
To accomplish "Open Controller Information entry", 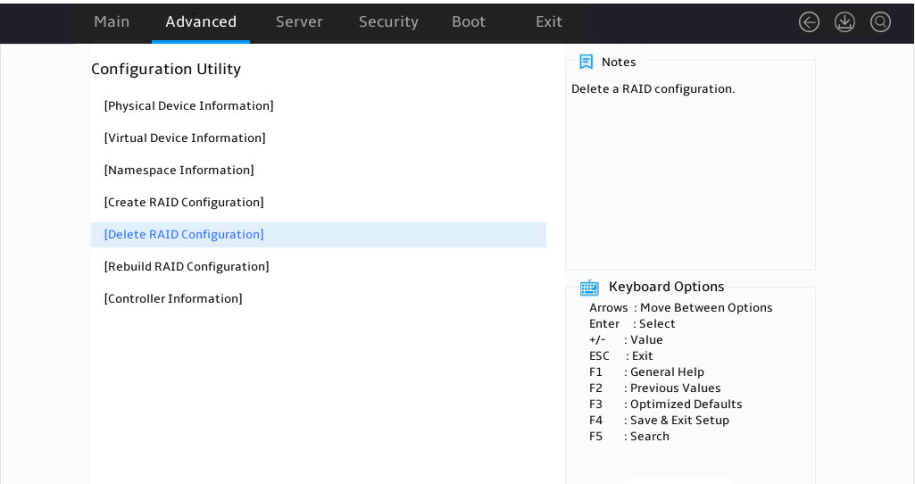I will point(173,298).
